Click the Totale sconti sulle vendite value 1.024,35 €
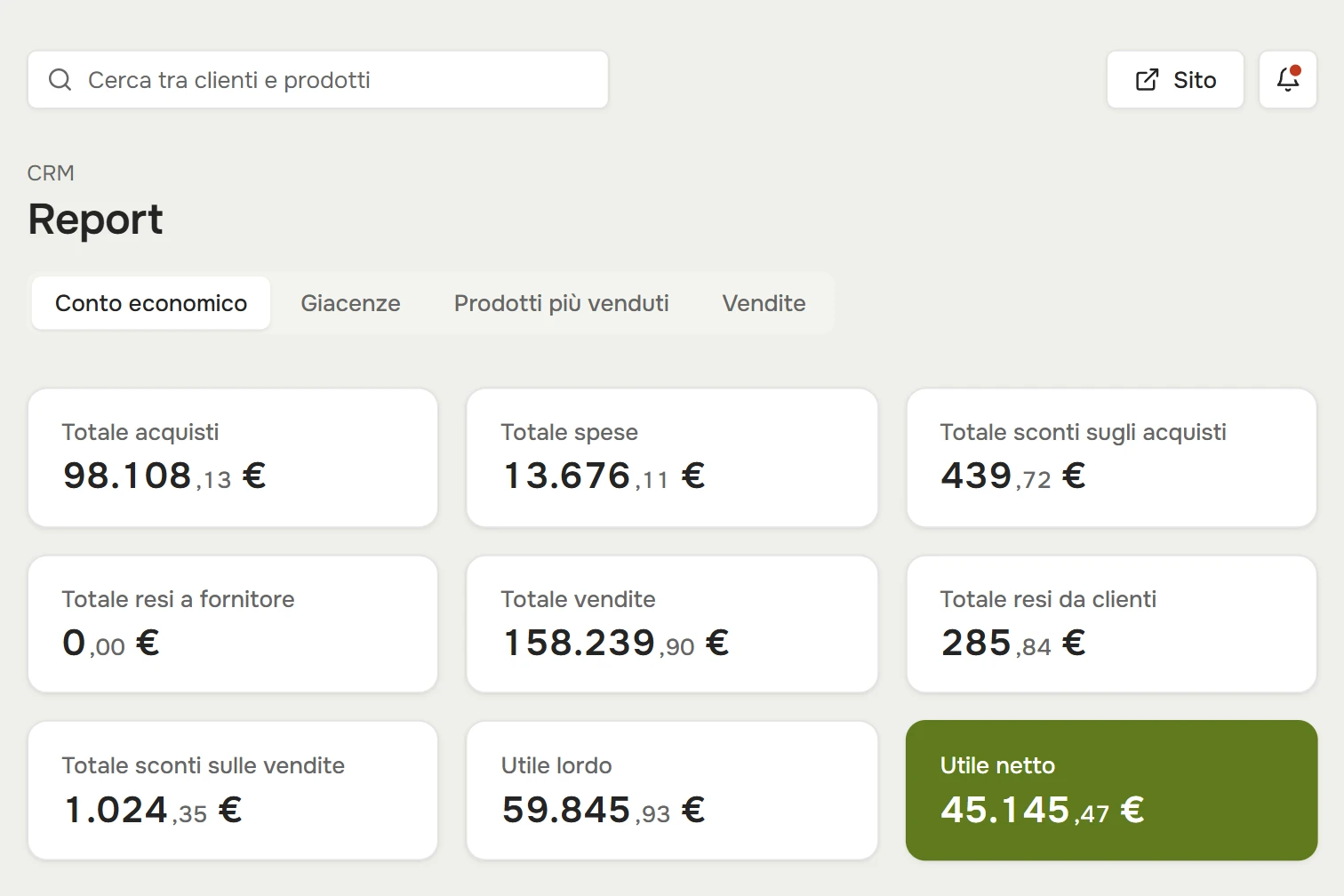Image resolution: width=1344 pixels, height=896 pixels. coord(153,810)
